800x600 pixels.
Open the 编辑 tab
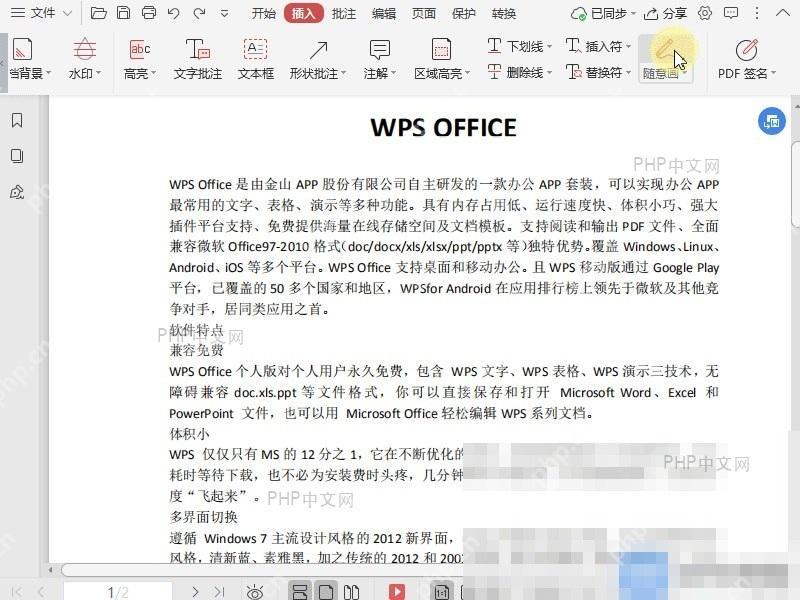[384, 13]
